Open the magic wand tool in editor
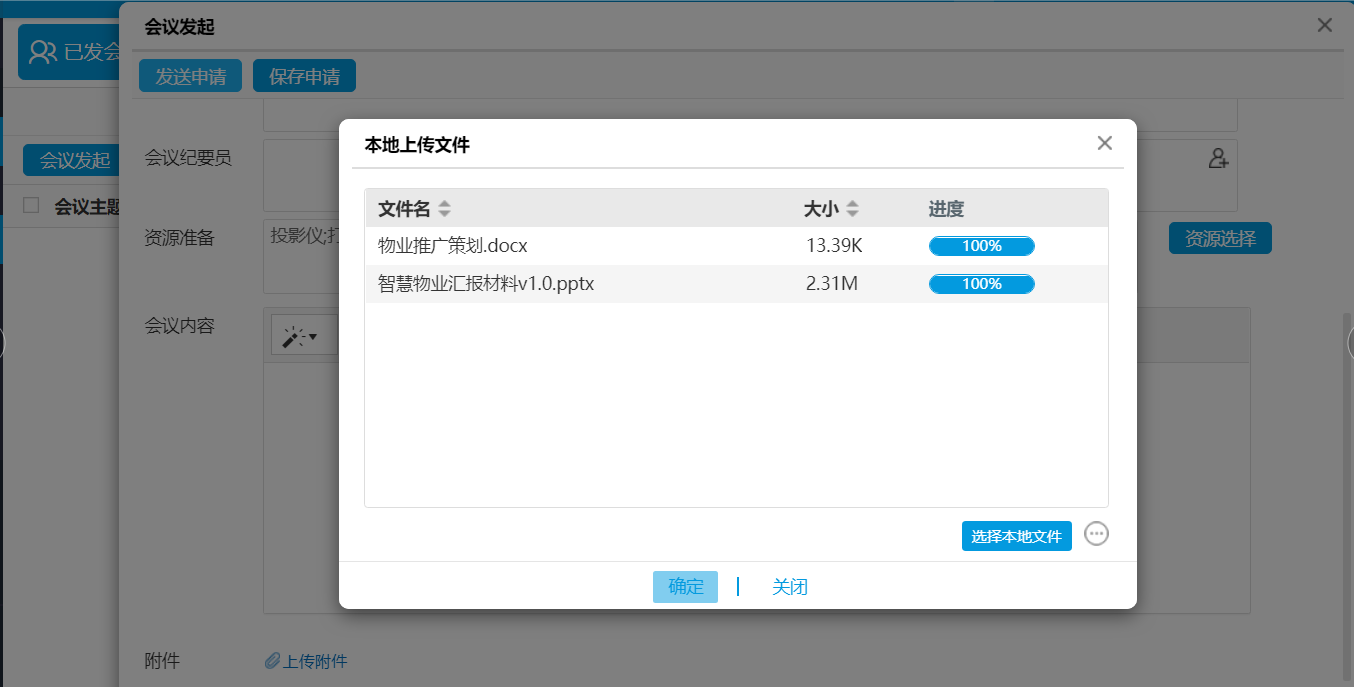 298,338
